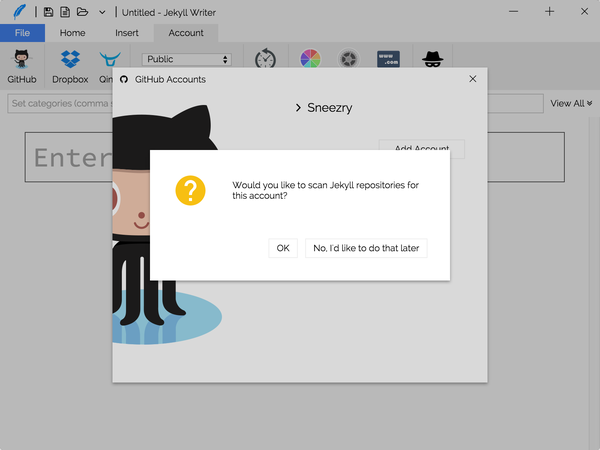The width and height of the screenshot is (600, 450).
Task: Expand the quick access dropdown arrow
Action: pos(102,13)
